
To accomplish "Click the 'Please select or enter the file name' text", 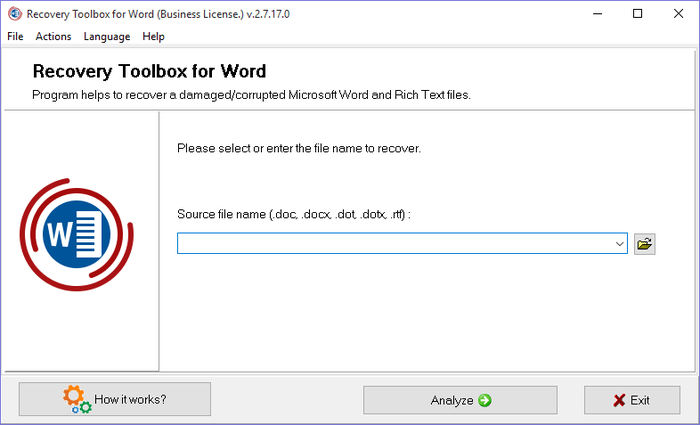I will click(299, 148).
